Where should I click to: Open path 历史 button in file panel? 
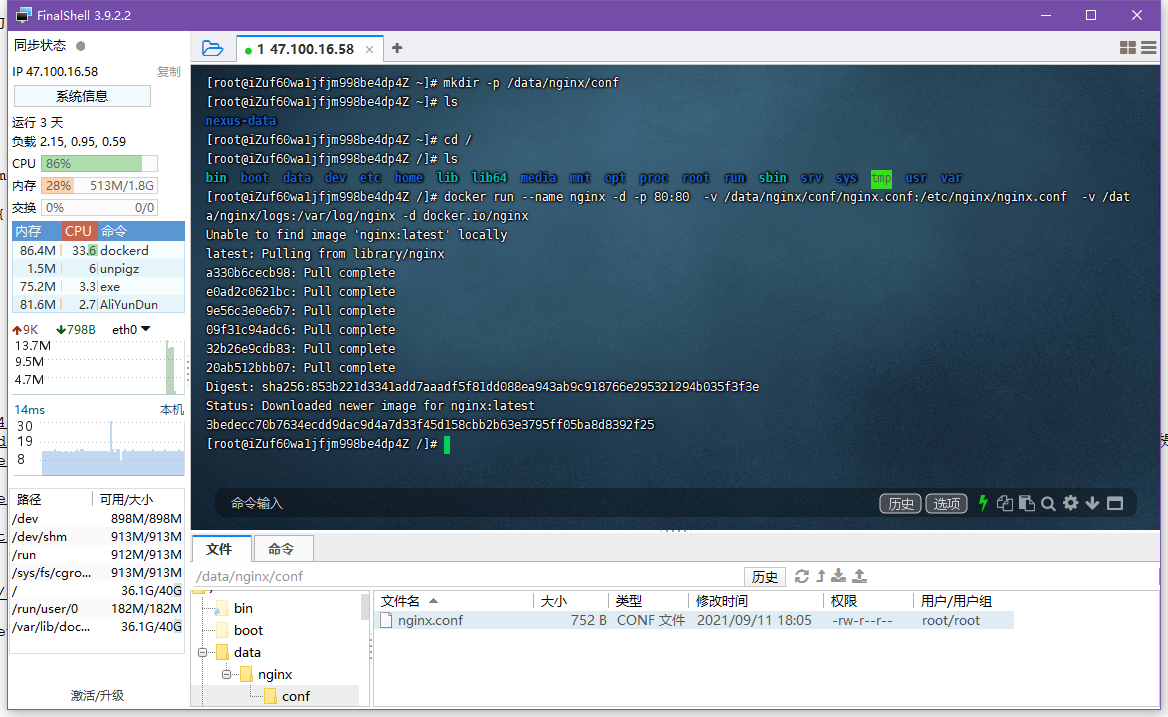click(765, 576)
